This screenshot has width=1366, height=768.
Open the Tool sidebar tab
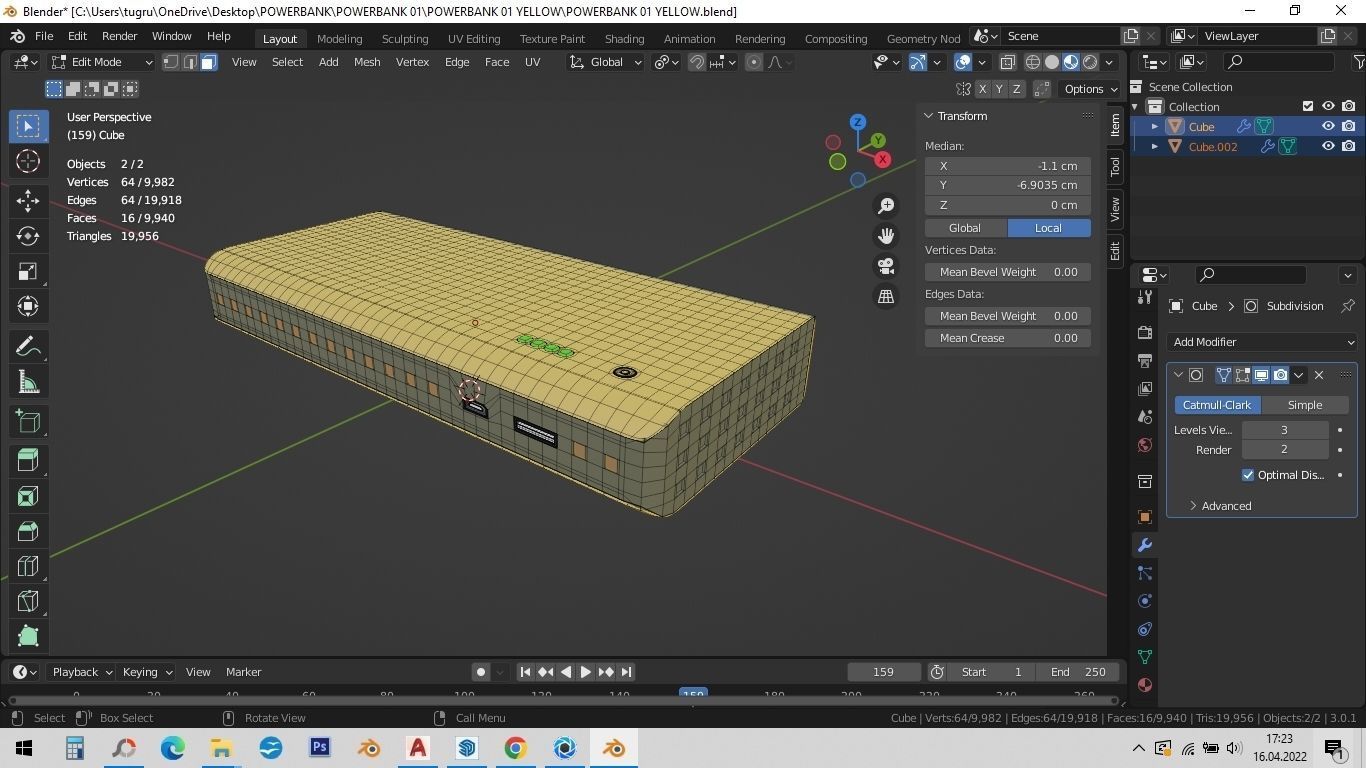click(x=1115, y=167)
